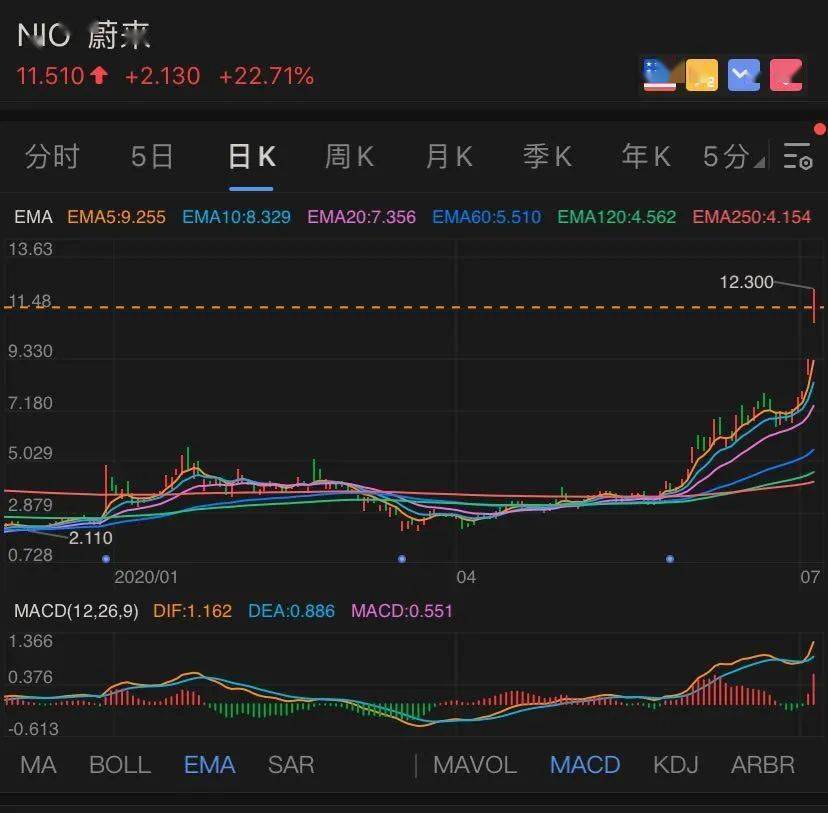Tap the NIO 蔚来 stock title
This screenshot has width=828, height=813.
pyautogui.click(x=84, y=35)
